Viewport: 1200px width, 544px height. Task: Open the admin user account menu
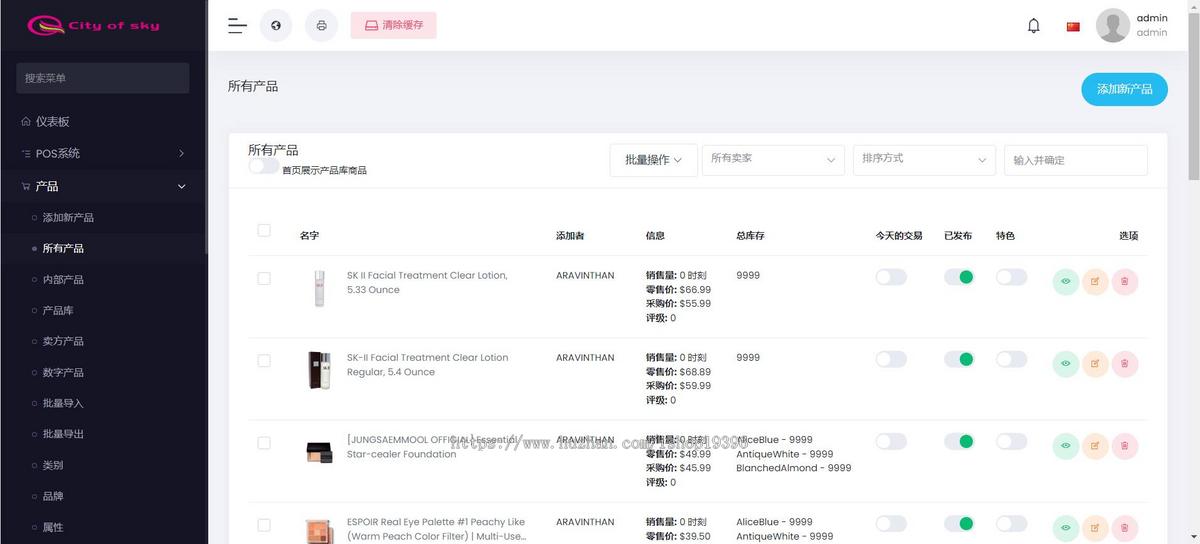[1132, 25]
